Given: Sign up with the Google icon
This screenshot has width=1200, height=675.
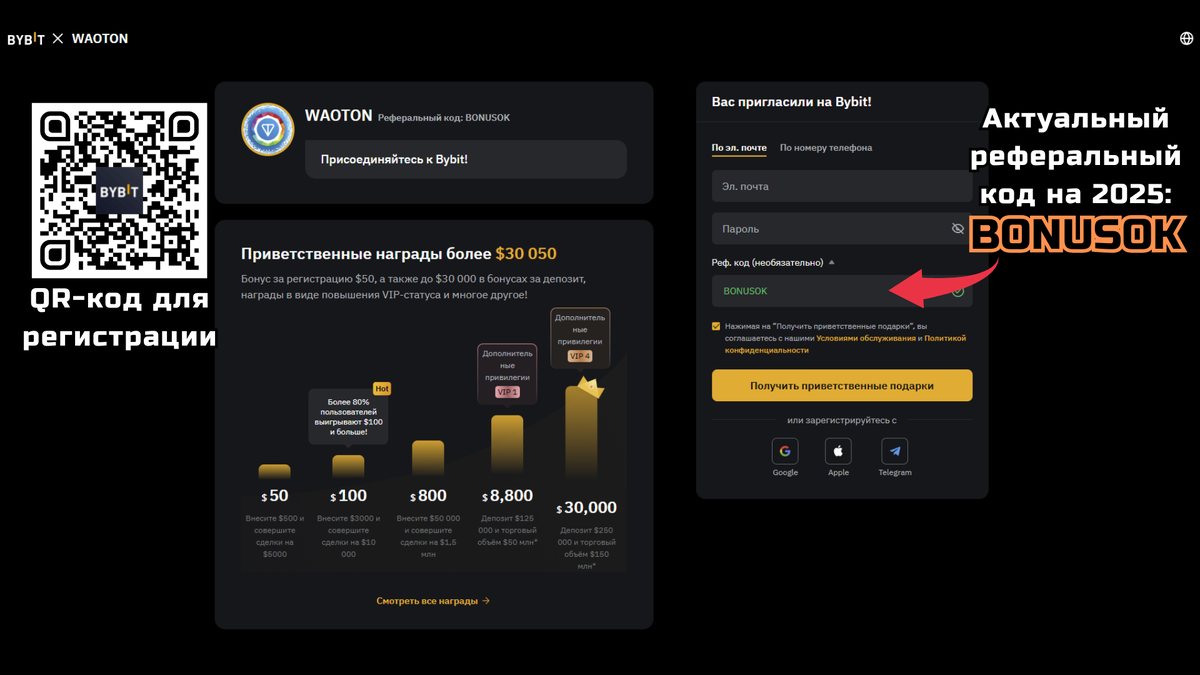Looking at the screenshot, I should tap(785, 451).
